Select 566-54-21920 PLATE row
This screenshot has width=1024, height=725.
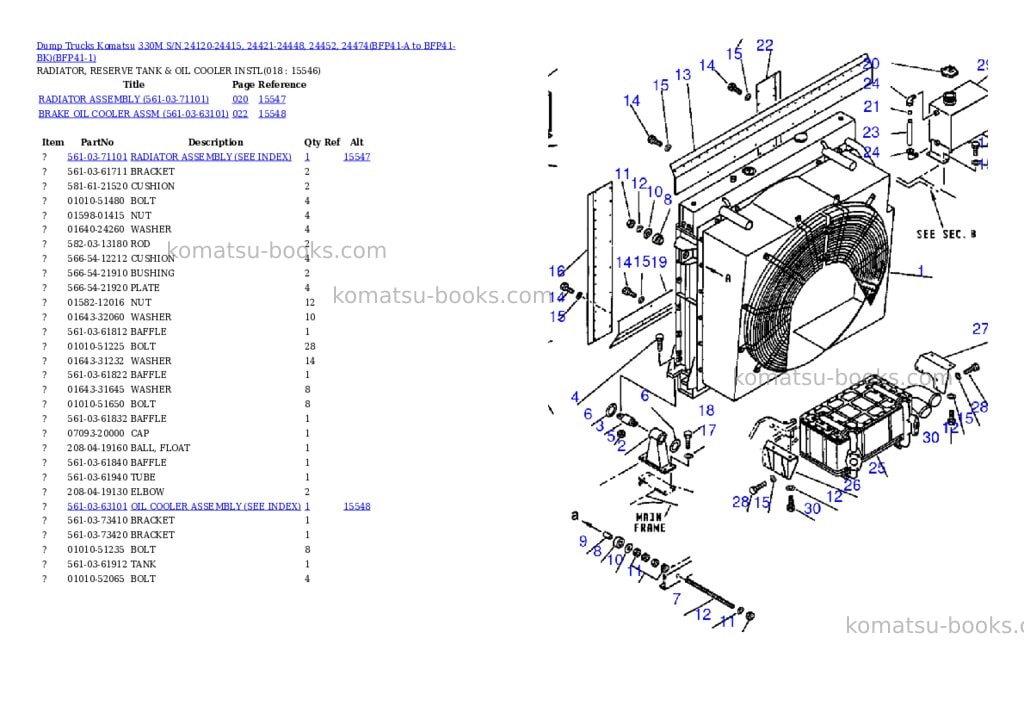pyautogui.click(x=176, y=287)
